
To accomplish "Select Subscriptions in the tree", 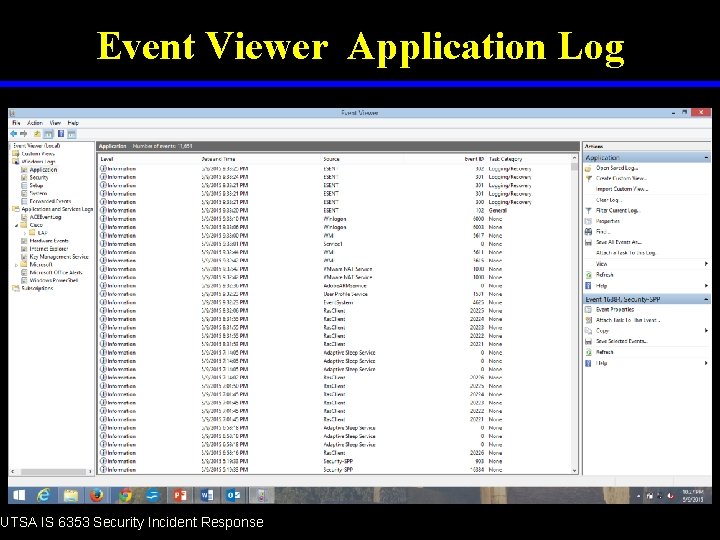I will pos(37,288).
